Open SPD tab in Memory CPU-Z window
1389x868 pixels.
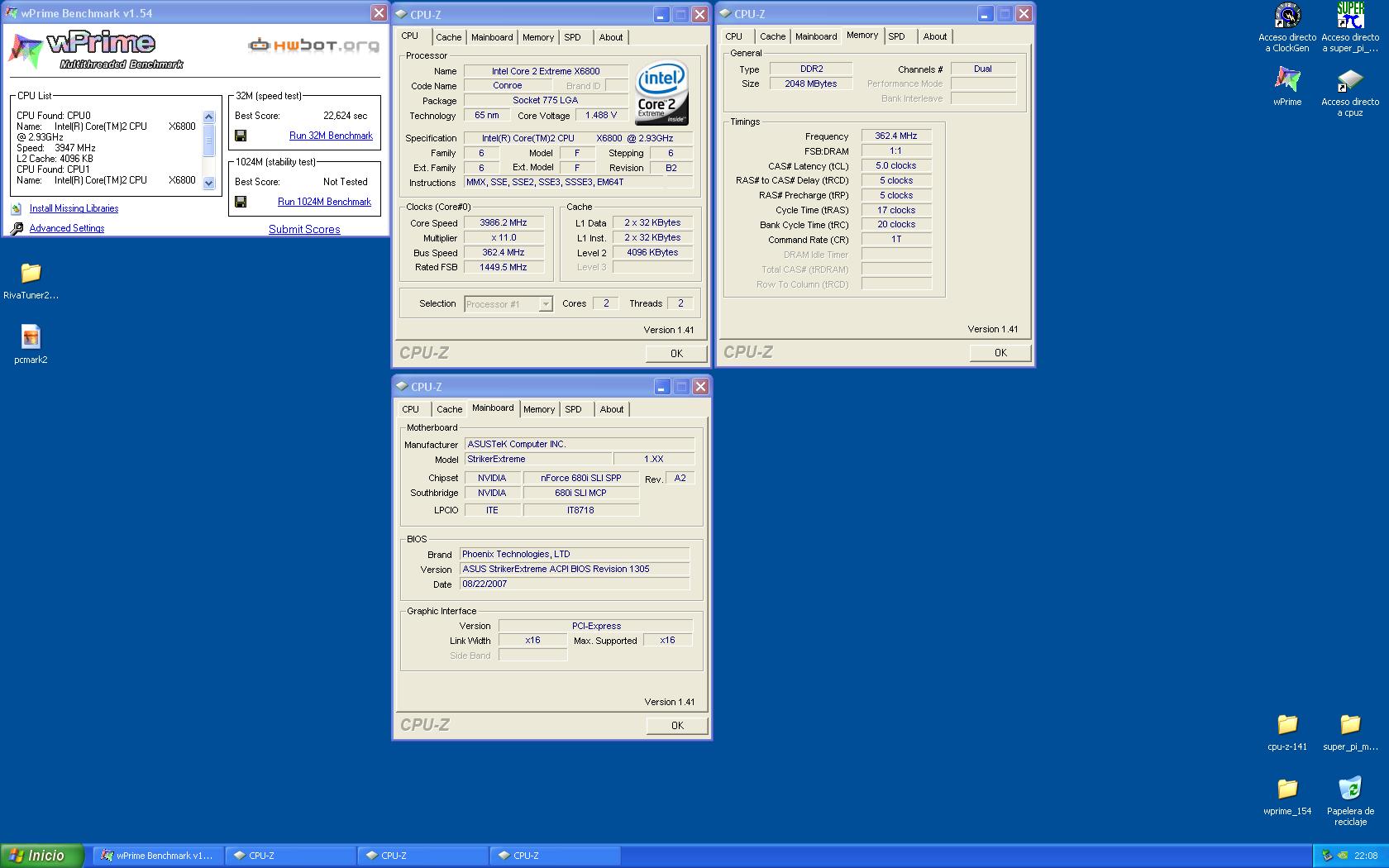(897, 36)
